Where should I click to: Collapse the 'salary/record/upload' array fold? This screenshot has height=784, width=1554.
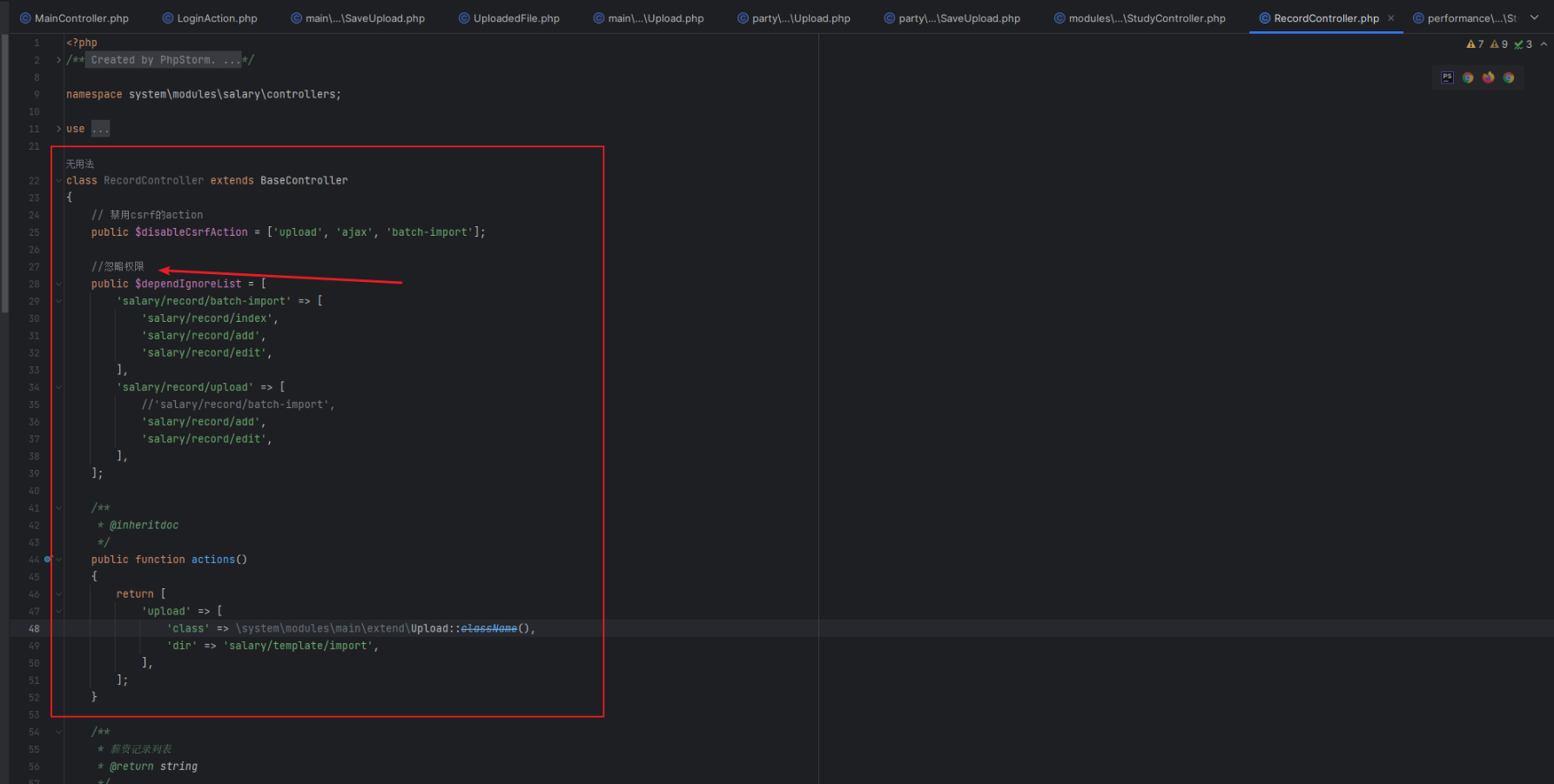click(58, 387)
